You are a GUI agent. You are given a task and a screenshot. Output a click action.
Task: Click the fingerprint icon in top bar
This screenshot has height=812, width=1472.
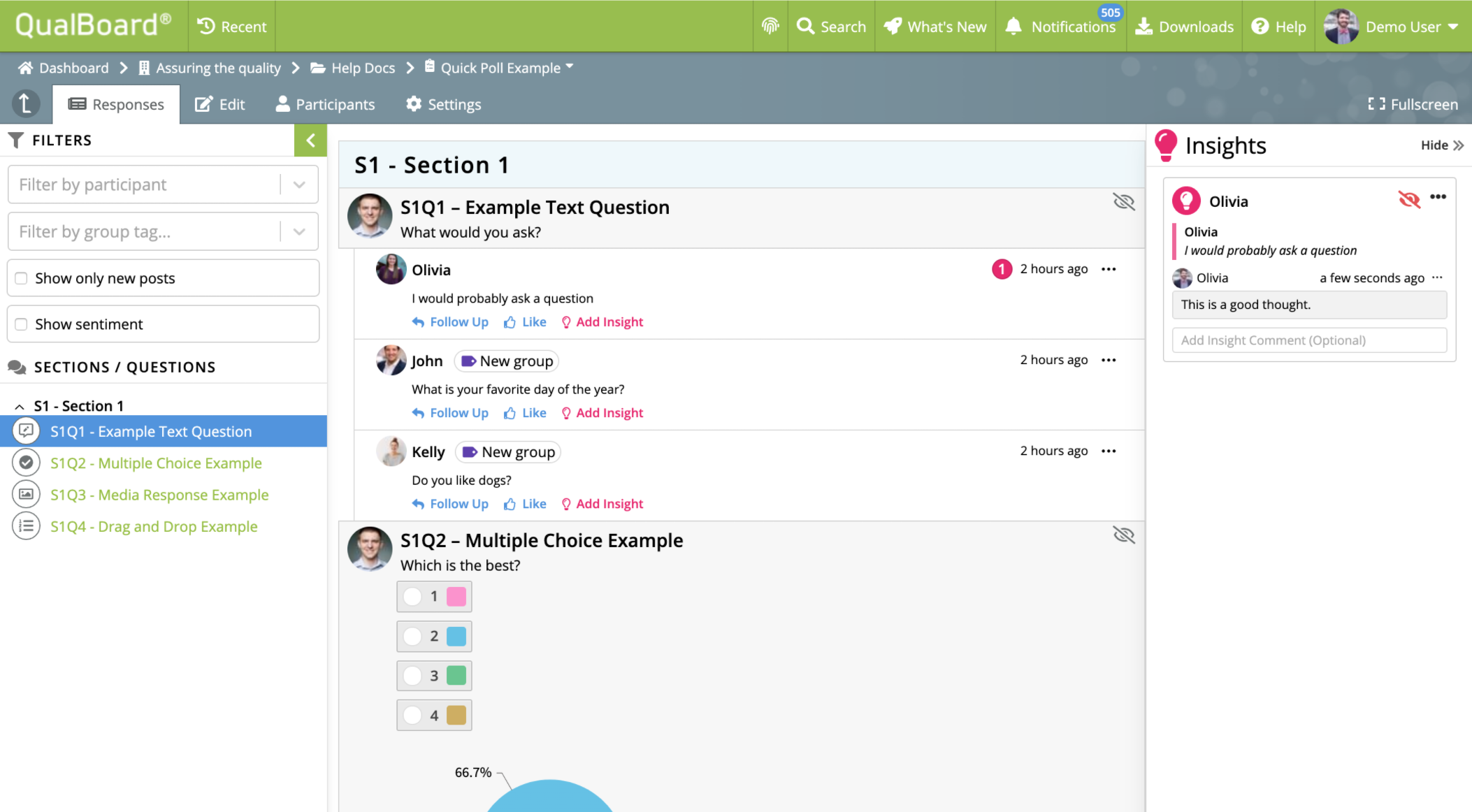point(770,27)
